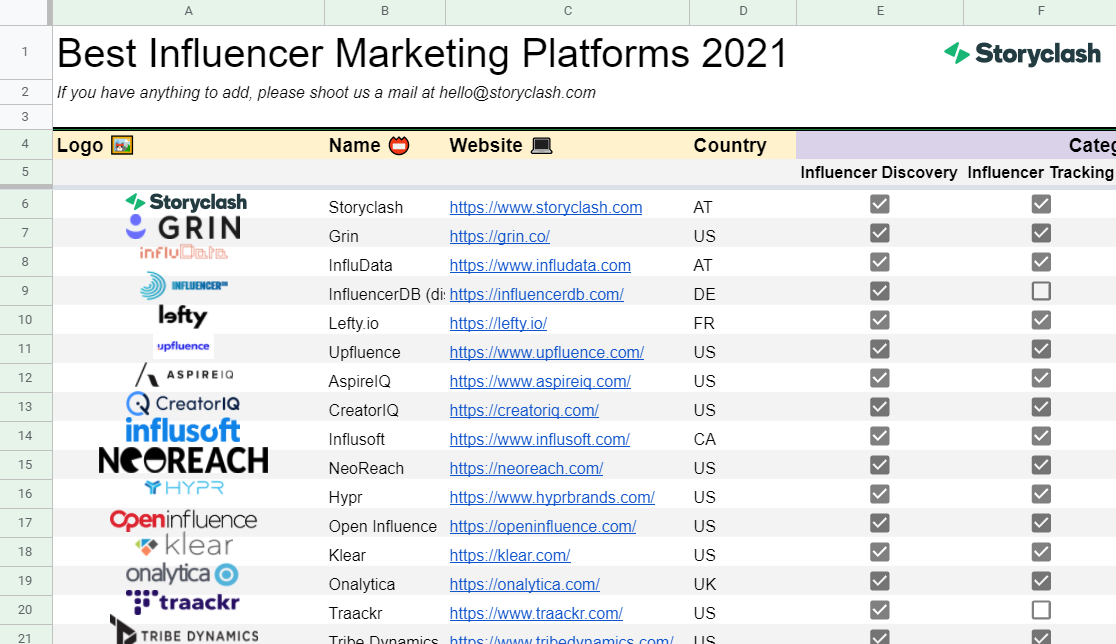Click the InfluData logo image

[x=184, y=252]
